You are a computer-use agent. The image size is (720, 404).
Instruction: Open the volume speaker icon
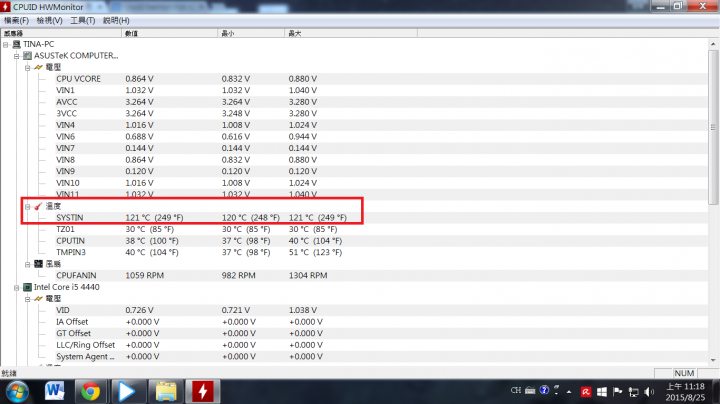[x=649, y=392]
